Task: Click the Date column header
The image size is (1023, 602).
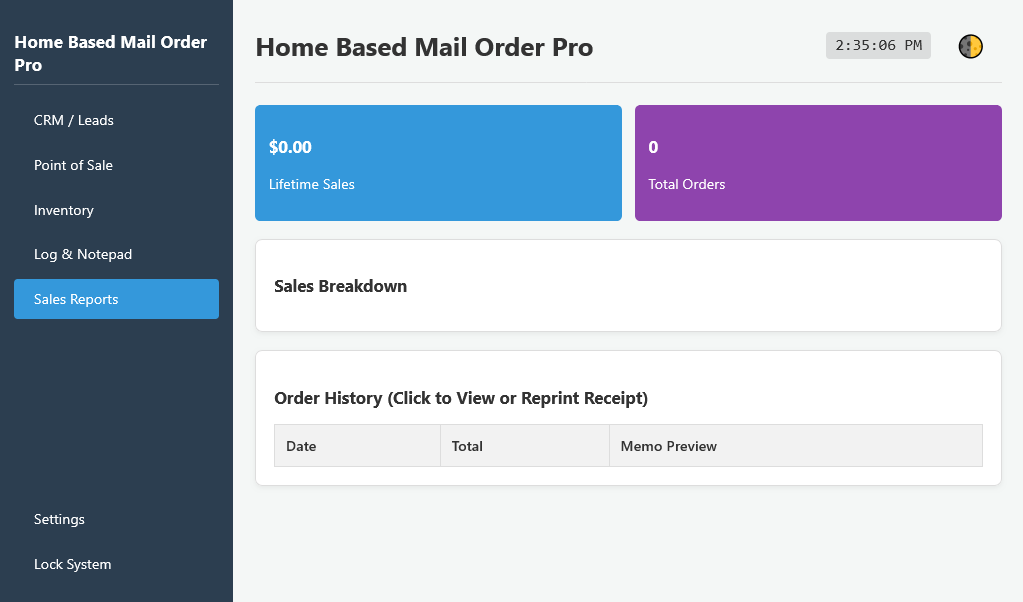Action: (x=301, y=446)
